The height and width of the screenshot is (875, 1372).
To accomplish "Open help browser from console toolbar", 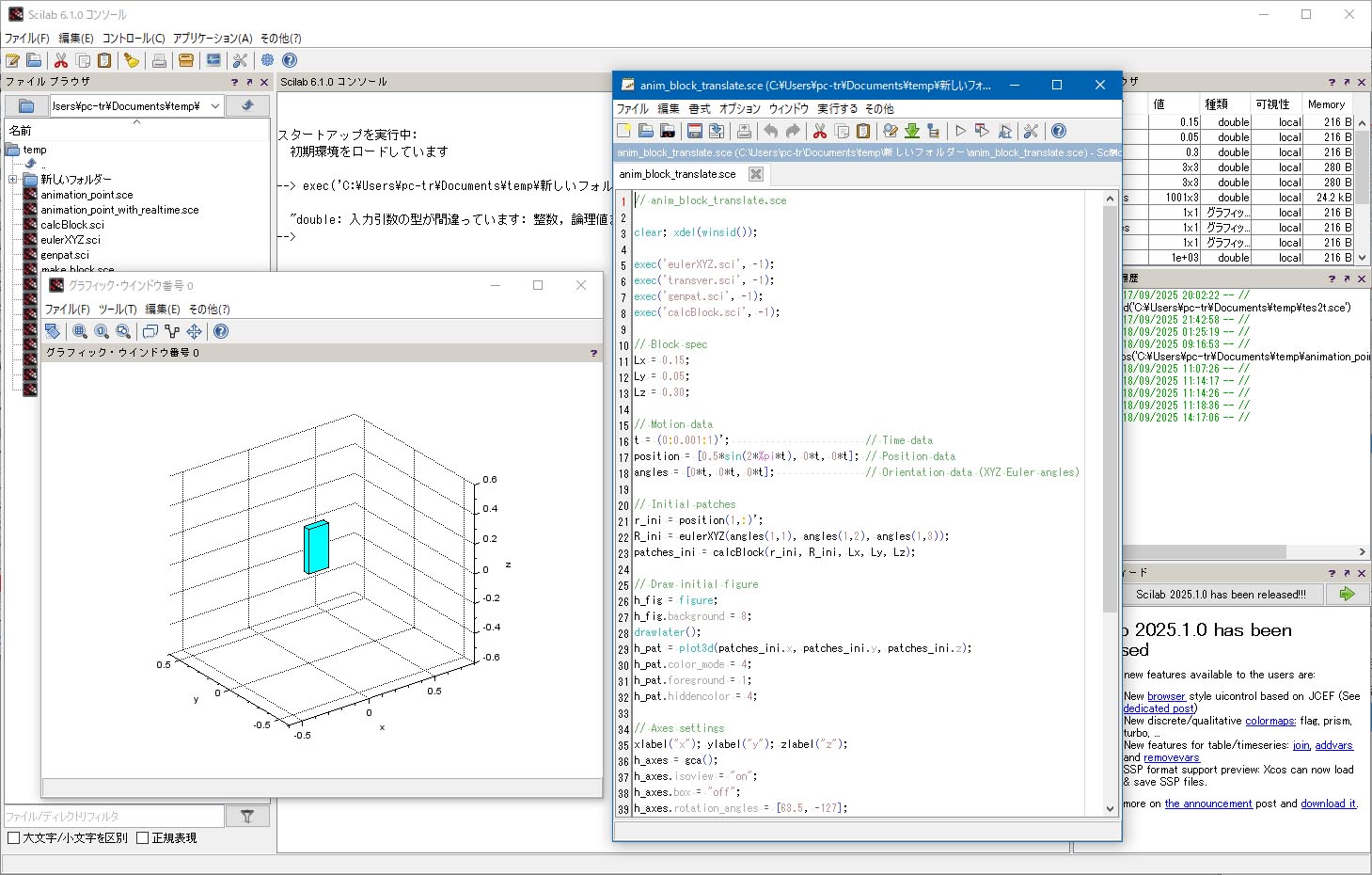I will (290, 60).
